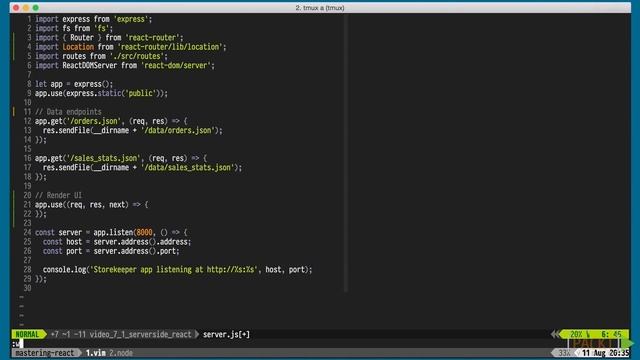Select the 1.vim tmux window tab
Viewport: 640px width, 360px height.
point(96,353)
